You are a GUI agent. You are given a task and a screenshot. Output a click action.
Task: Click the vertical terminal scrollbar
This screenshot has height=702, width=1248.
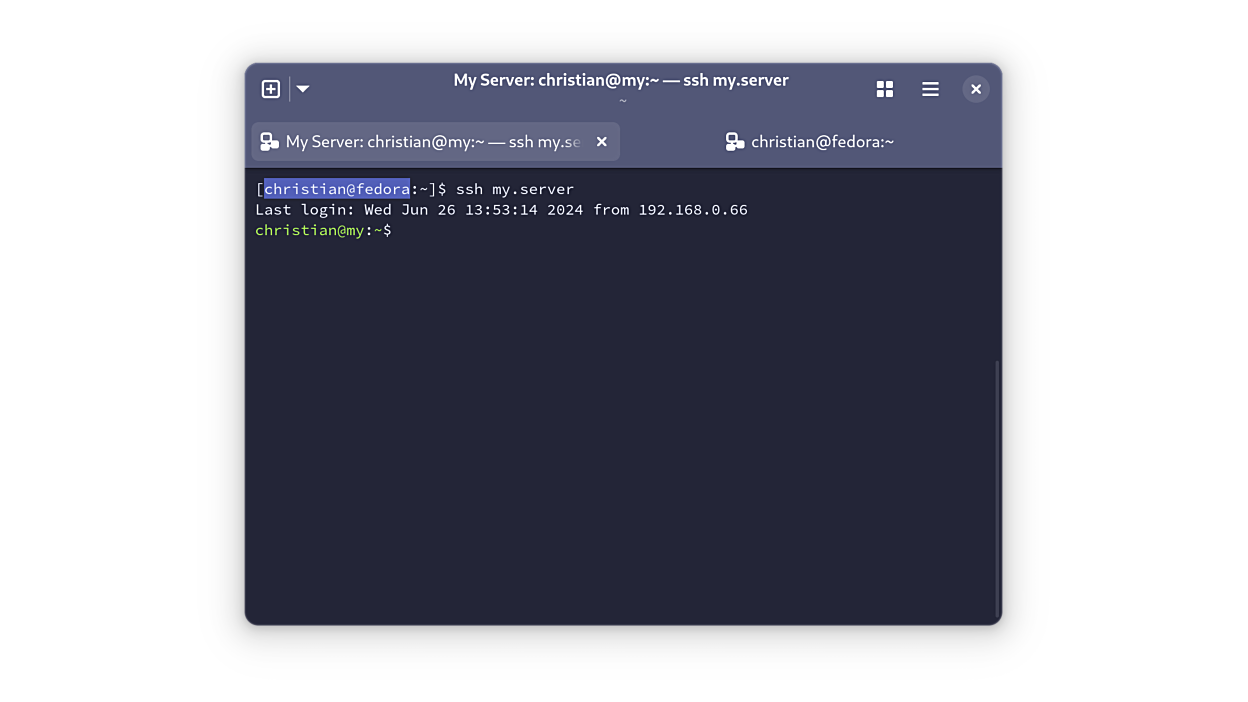(997, 488)
